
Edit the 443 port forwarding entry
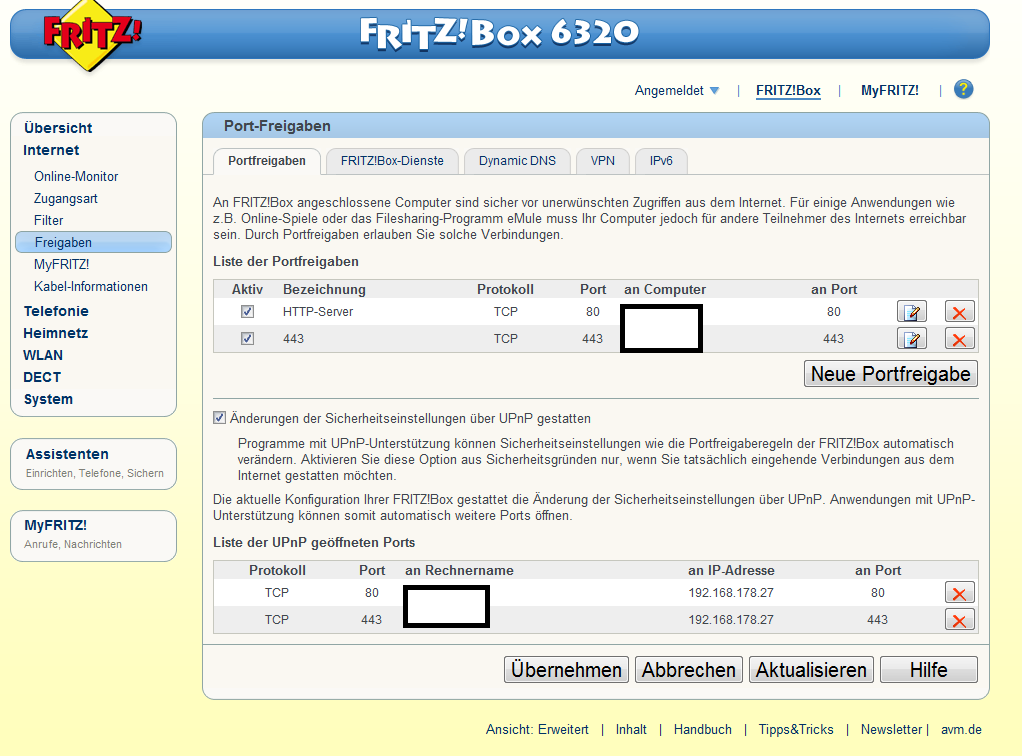click(x=911, y=339)
